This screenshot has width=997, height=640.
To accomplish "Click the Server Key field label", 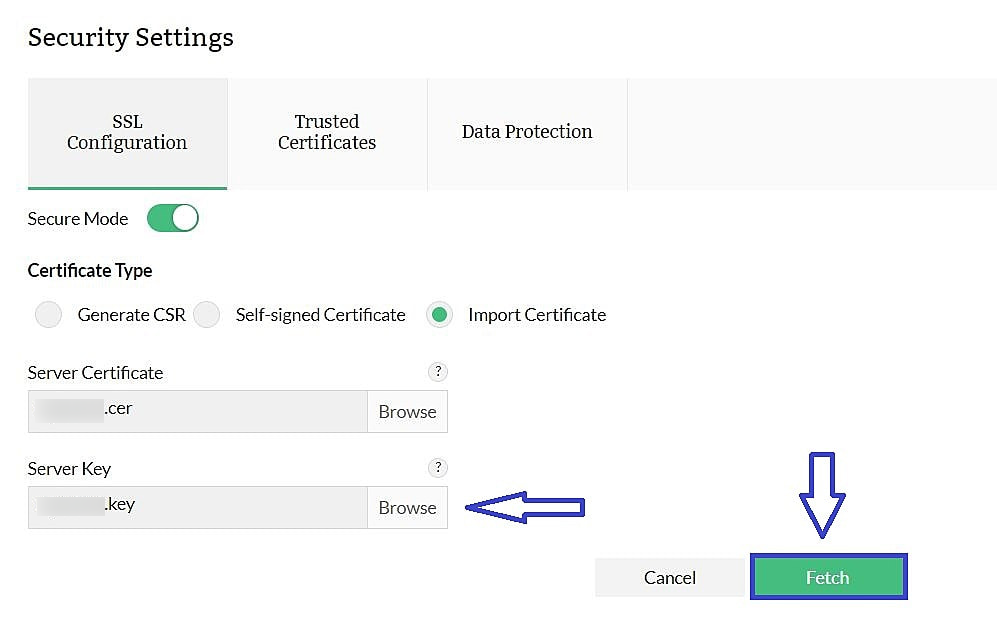I will [x=68, y=468].
